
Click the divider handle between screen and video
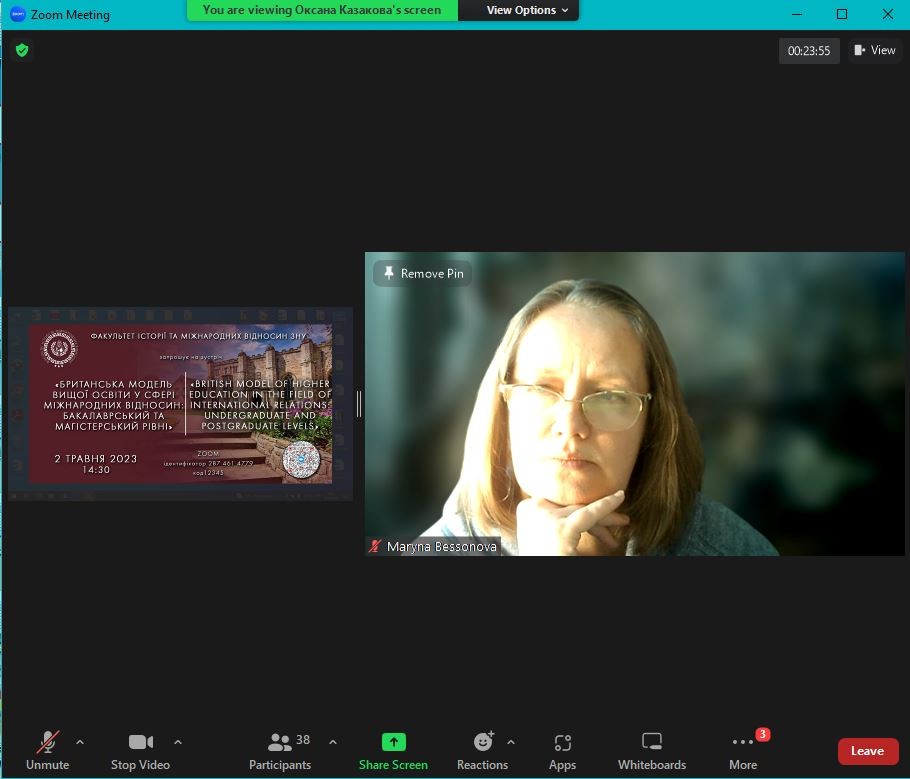coord(359,403)
